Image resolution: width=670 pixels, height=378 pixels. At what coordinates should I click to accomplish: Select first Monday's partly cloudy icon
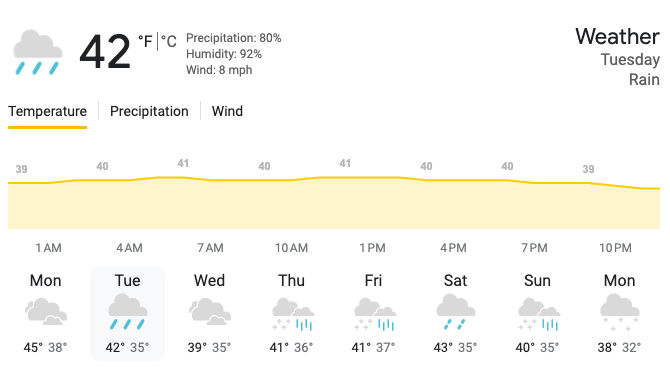(46, 312)
